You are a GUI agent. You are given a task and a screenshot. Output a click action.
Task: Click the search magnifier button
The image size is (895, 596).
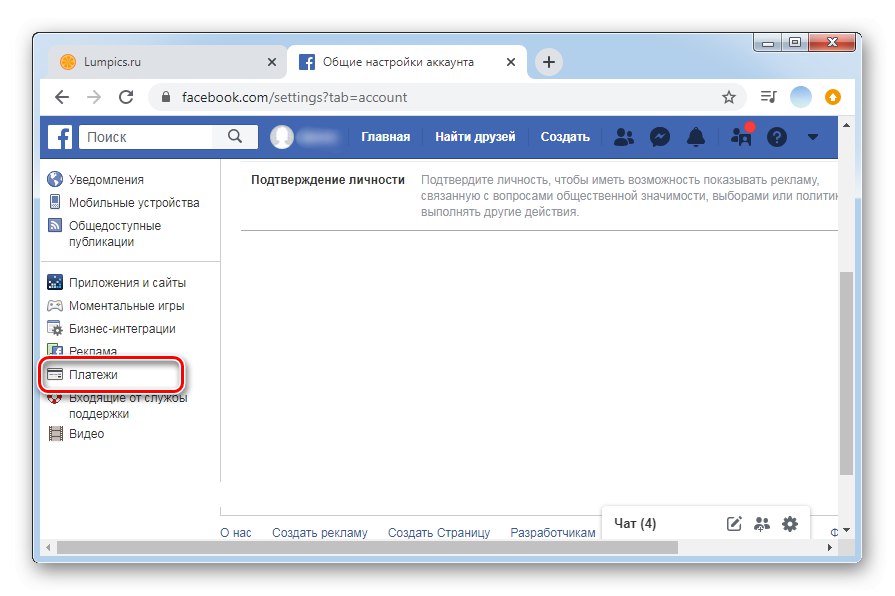pos(235,136)
